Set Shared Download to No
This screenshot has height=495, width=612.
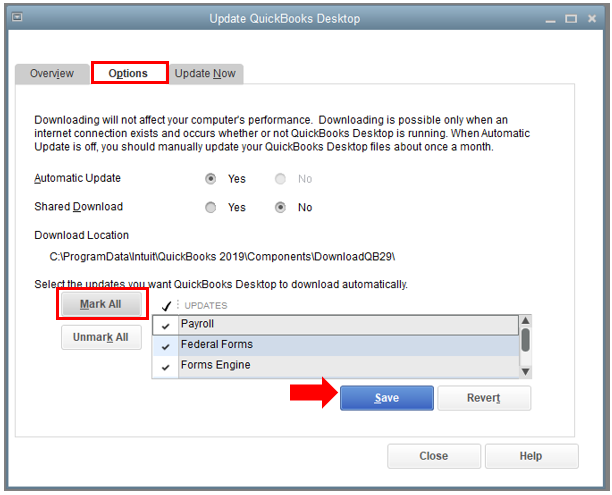pyautogui.click(x=280, y=207)
